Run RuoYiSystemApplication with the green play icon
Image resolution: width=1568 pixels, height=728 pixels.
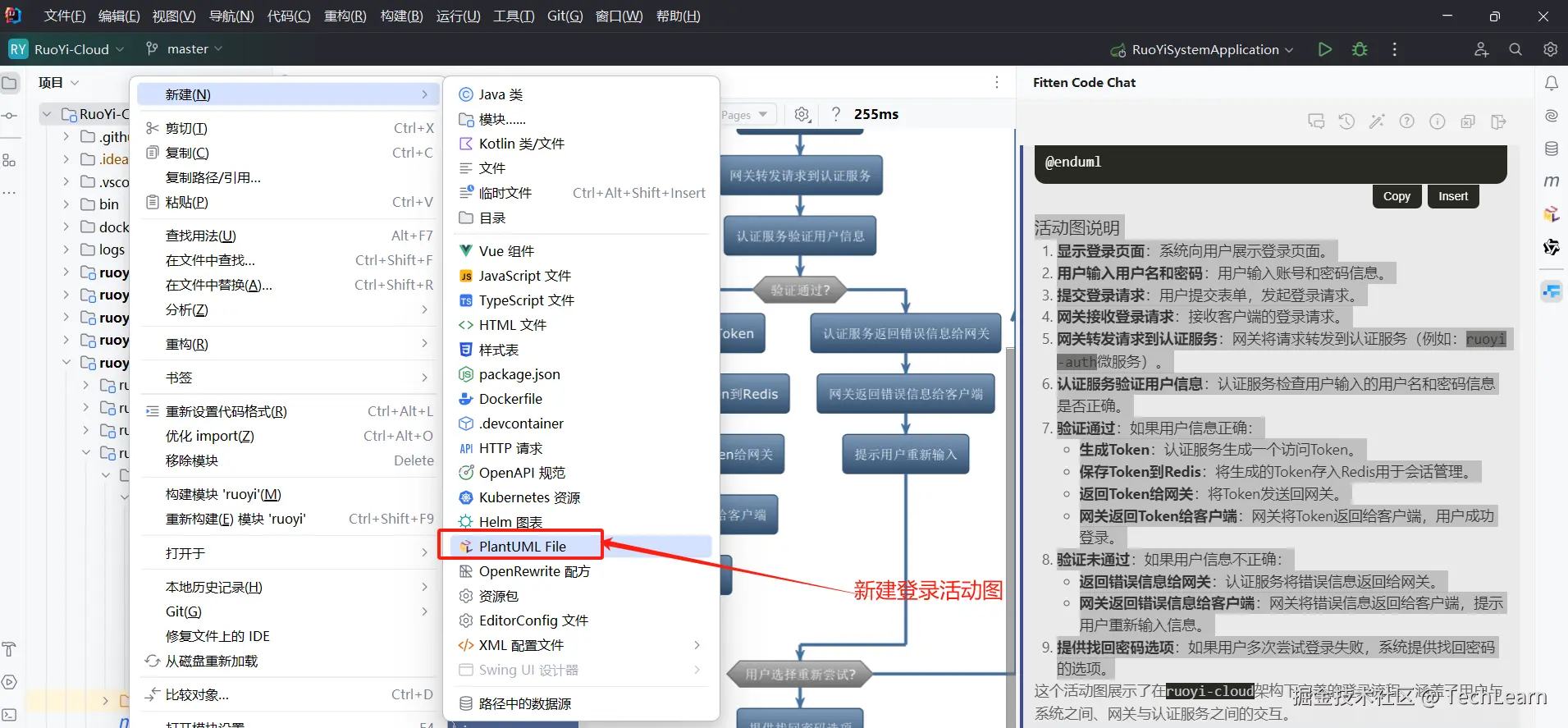coord(1324,49)
